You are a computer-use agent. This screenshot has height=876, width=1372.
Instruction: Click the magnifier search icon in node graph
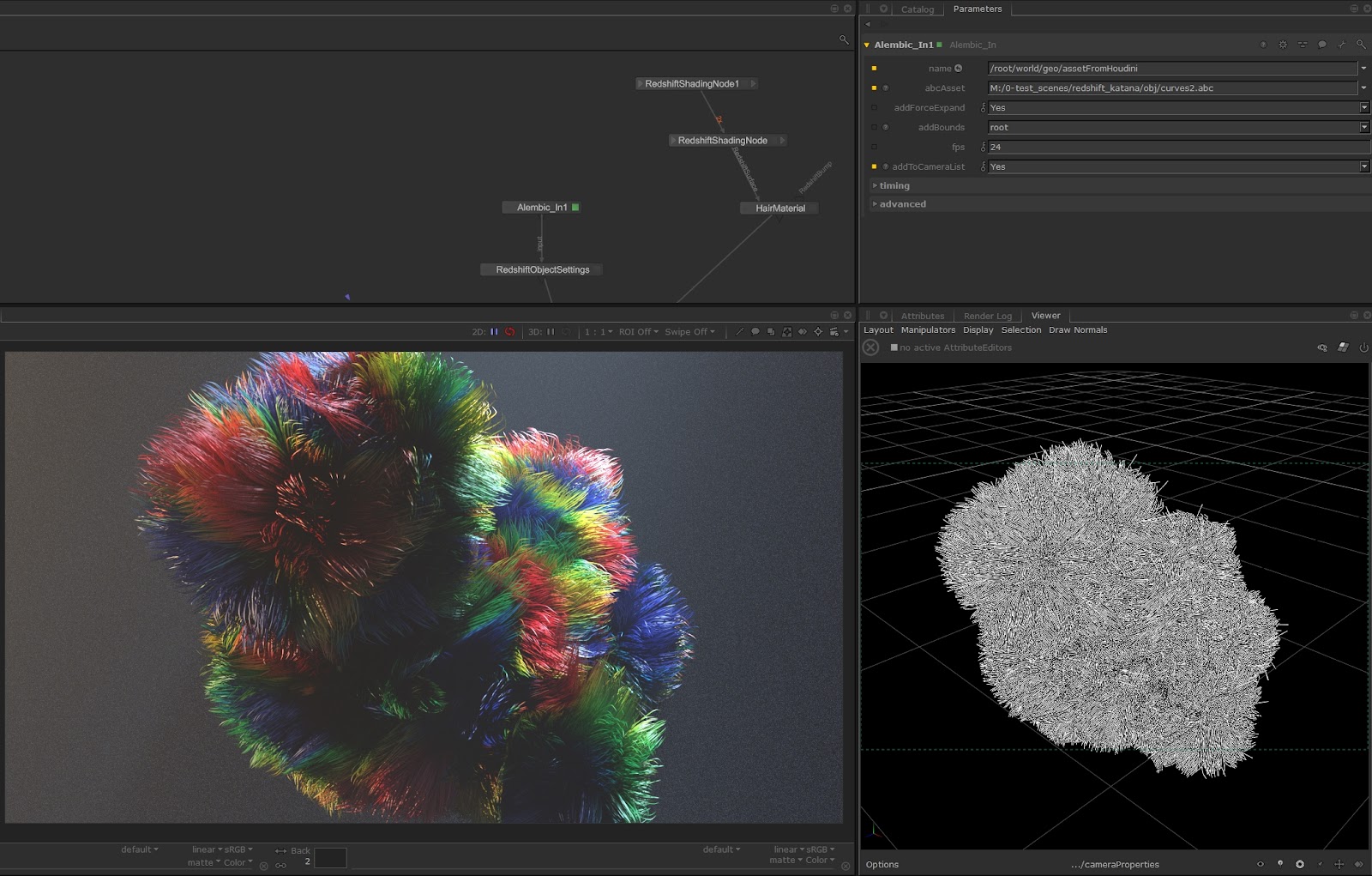pyautogui.click(x=844, y=39)
